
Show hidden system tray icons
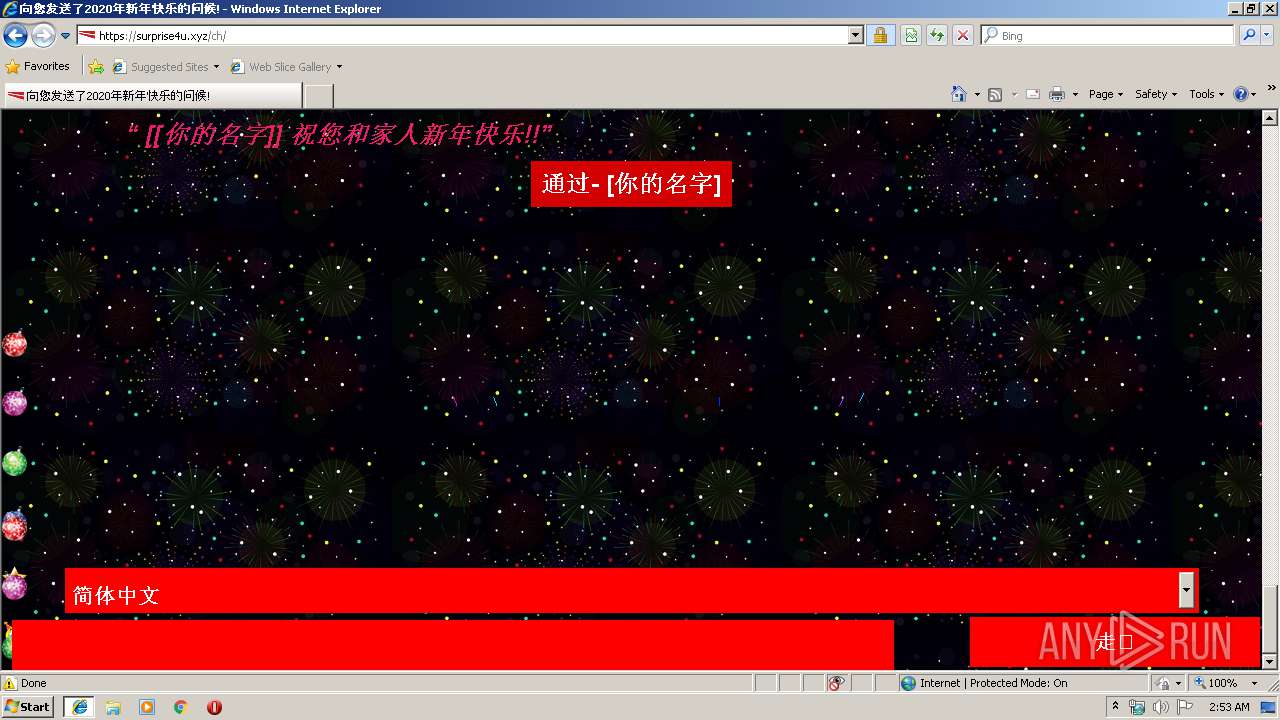click(x=1116, y=707)
